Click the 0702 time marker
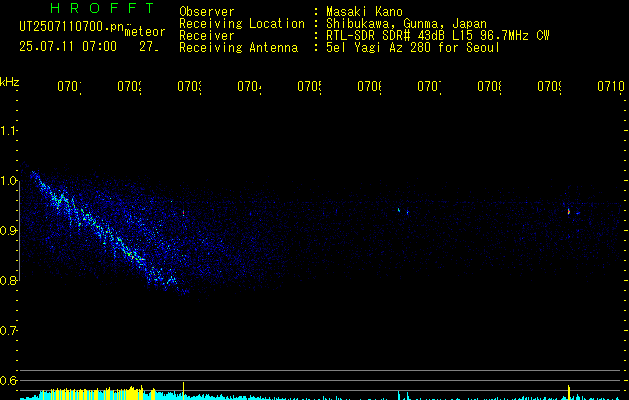Screen dimensions: 629x400 [129, 86]
